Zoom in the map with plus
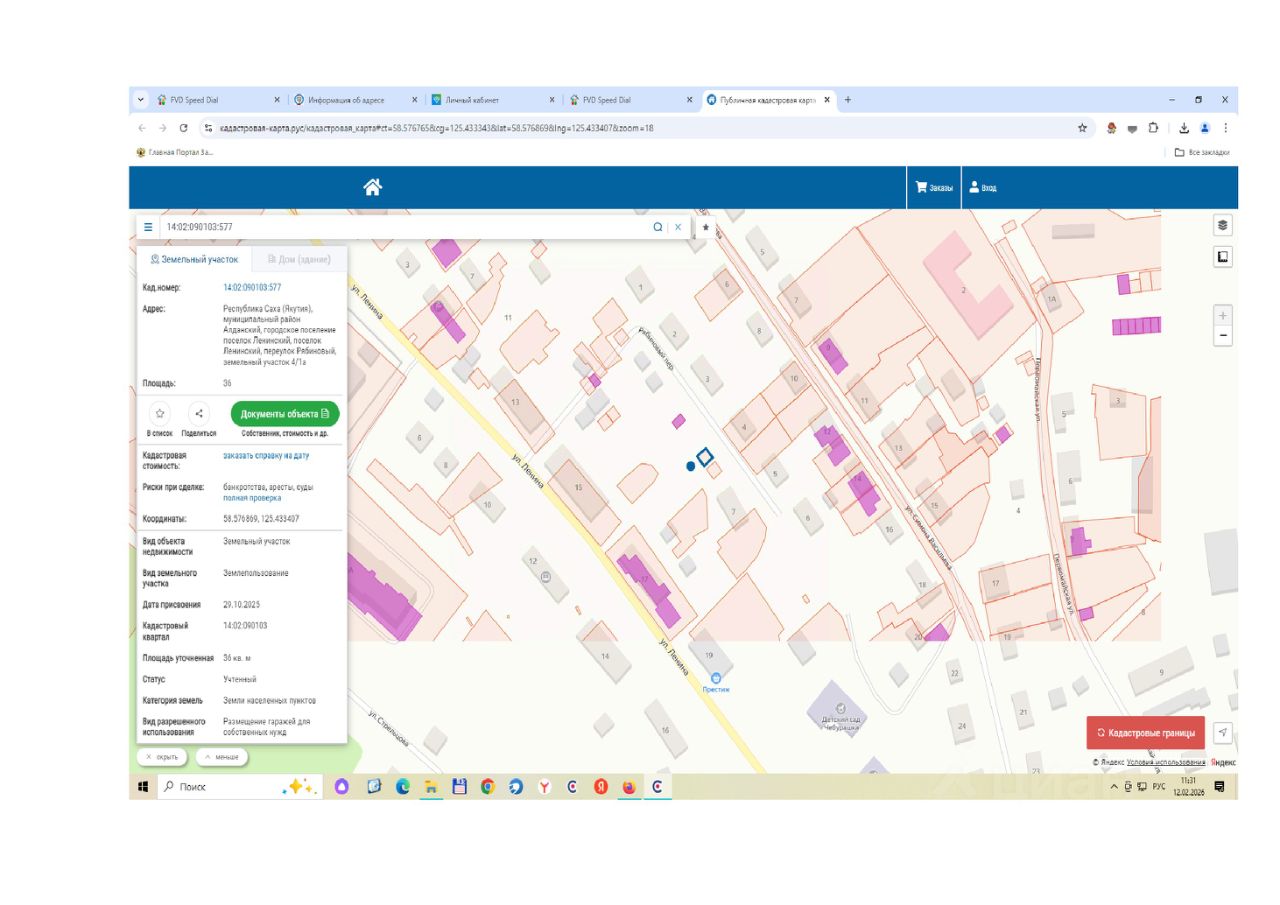The width and height of the screenshot is (1280, 905). coord(1222,315)
